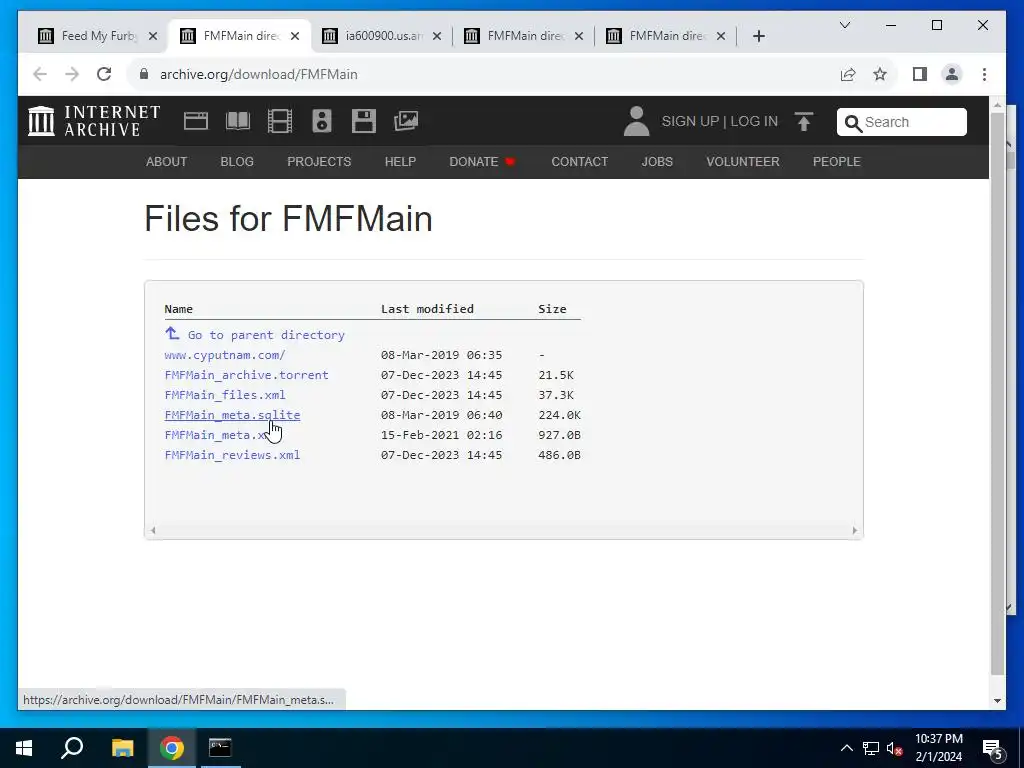Viewport: 1024px width, 768px height.
Task: Open the VOLUNTEER menu item
Action: point(743,162)
